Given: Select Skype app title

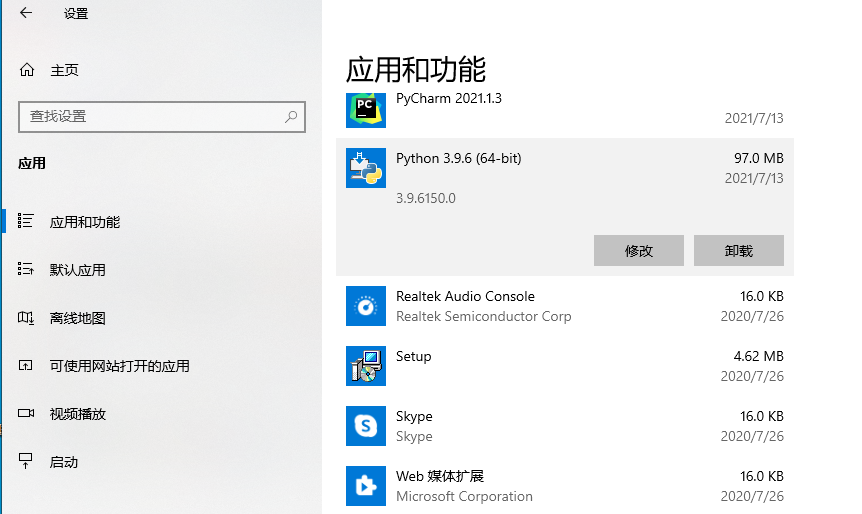Looking at the screenshot, I should click(414, 416).
